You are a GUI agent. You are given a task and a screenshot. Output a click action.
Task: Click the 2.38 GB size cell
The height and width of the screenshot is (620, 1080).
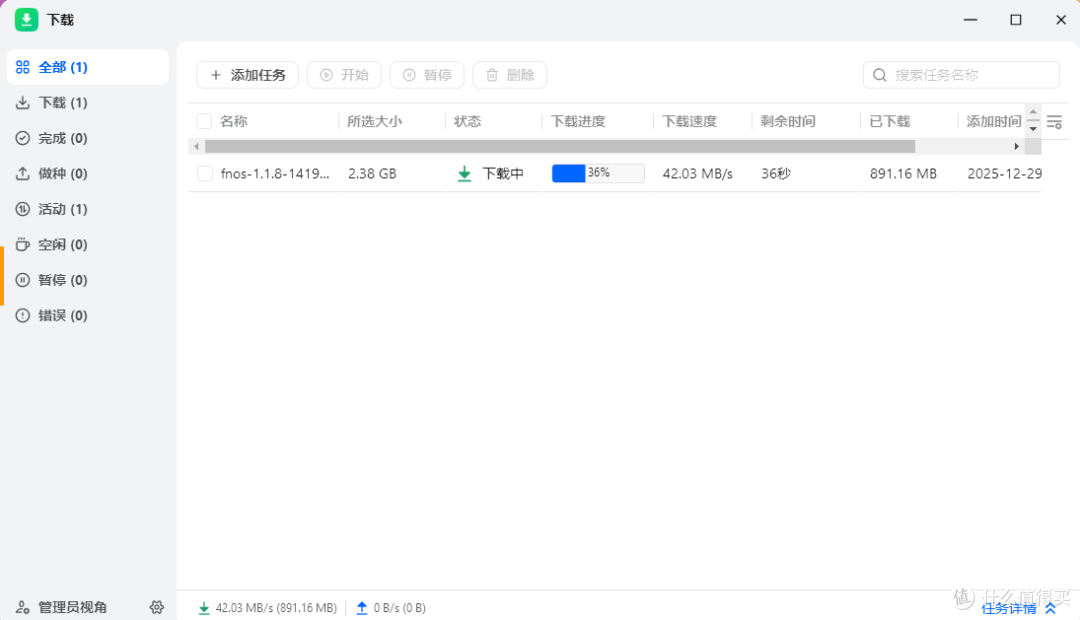coord(372,174)
